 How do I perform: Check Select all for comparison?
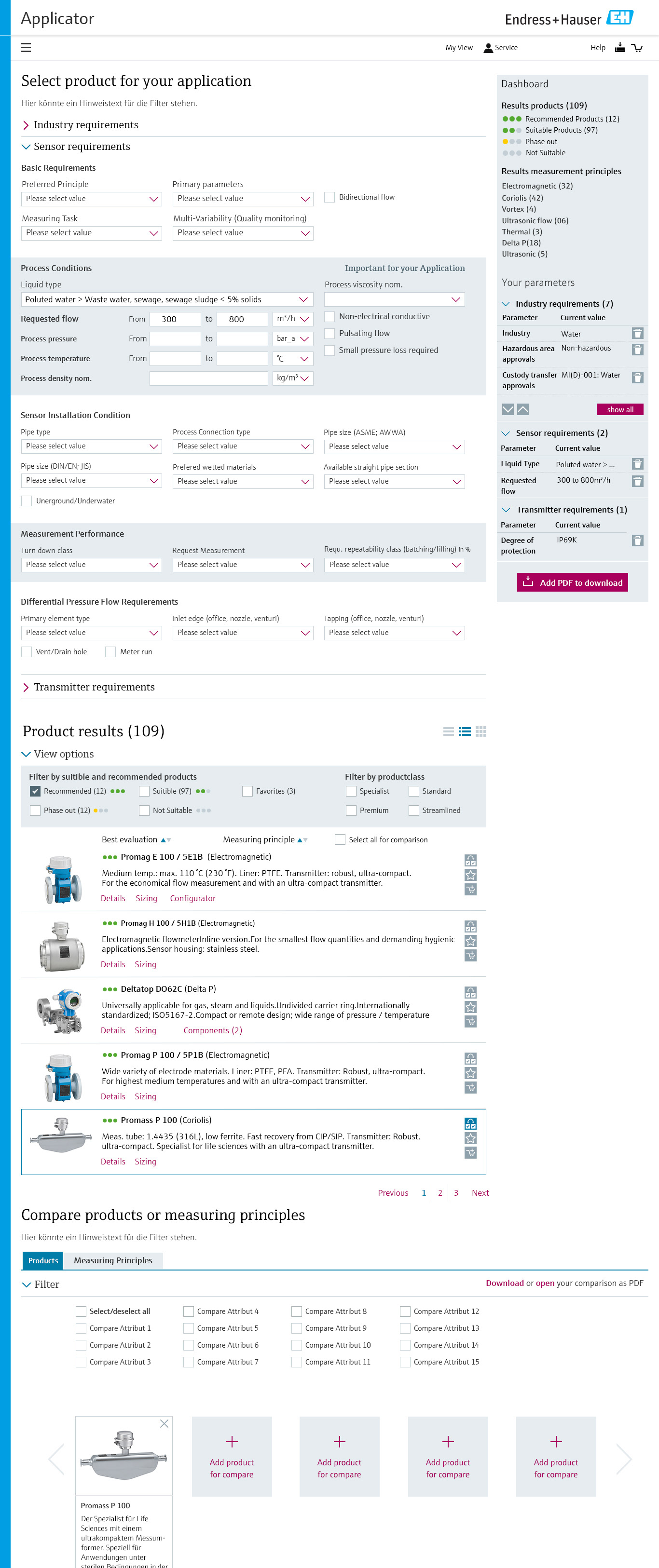click(x=340, y=839)
